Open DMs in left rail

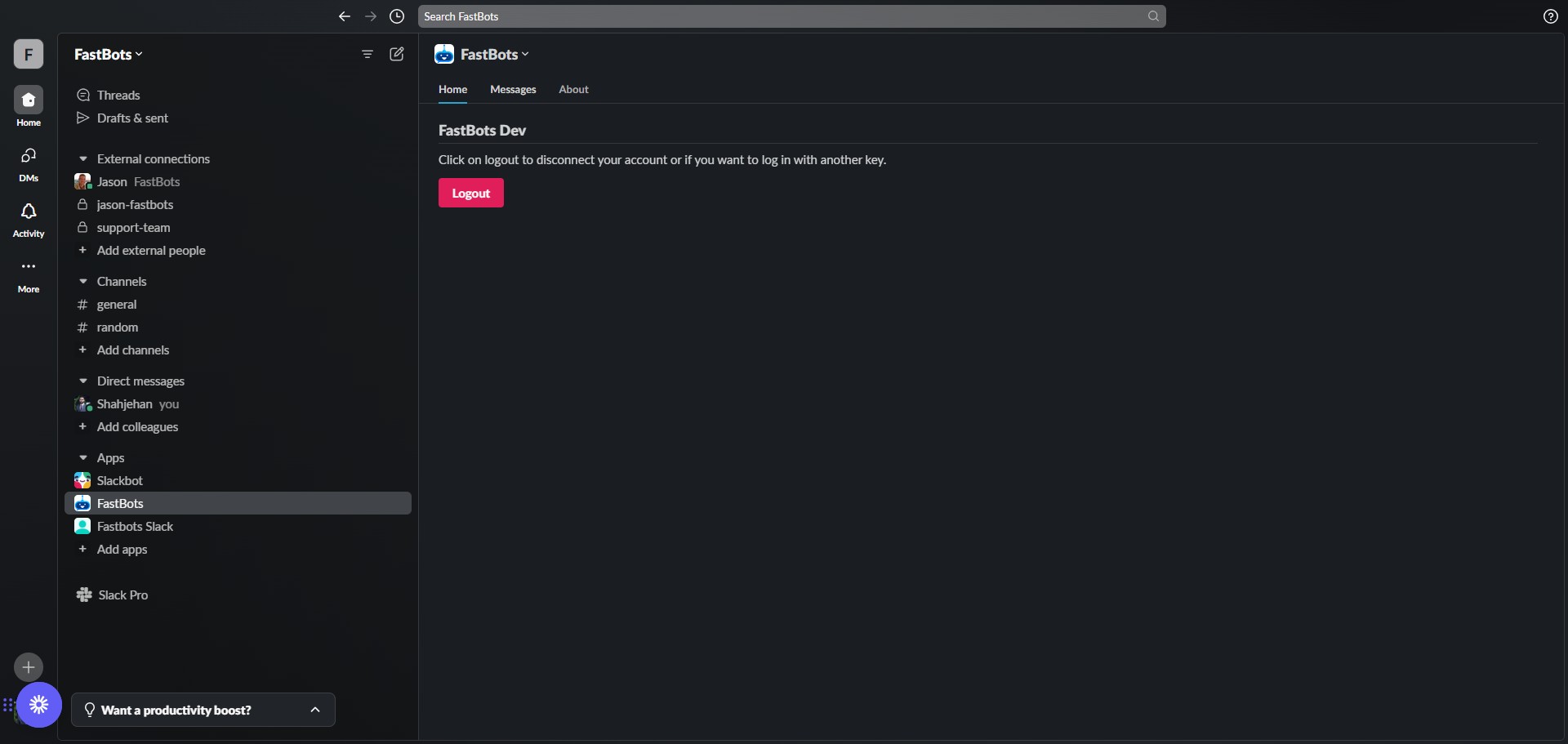(29, 164)
